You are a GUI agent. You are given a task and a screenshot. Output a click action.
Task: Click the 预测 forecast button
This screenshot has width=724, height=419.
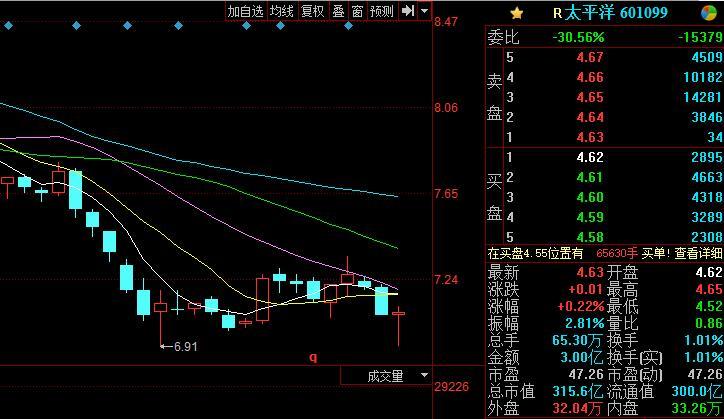[382, 11]
